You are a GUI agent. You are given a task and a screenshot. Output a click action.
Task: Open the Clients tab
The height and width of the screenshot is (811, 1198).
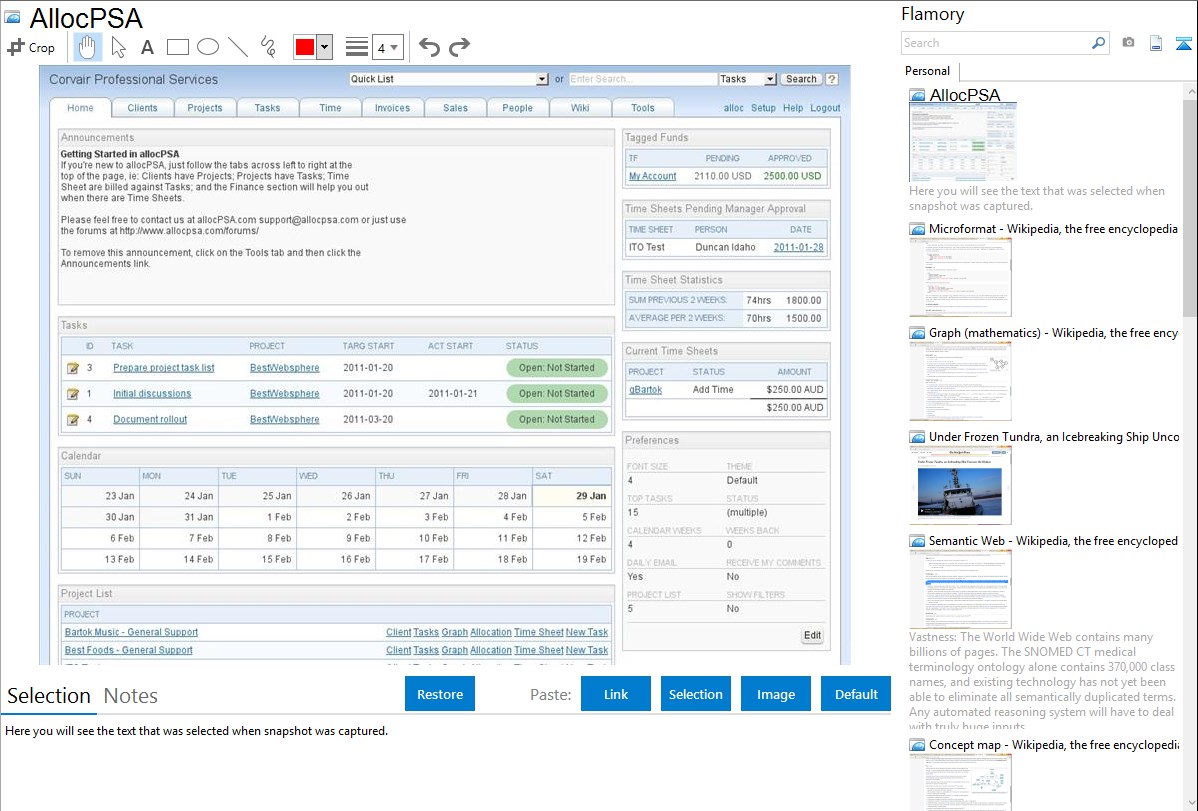coord(142,108)
